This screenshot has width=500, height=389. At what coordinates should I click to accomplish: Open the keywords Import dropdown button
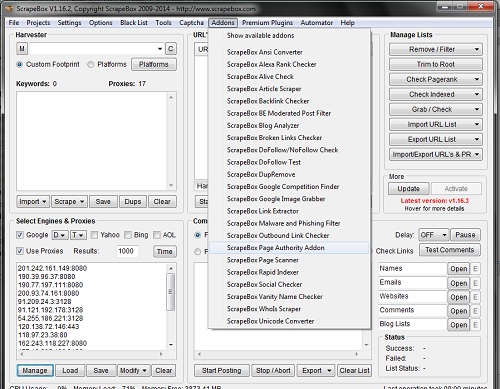pyautogui.click(x=33, y=202)
